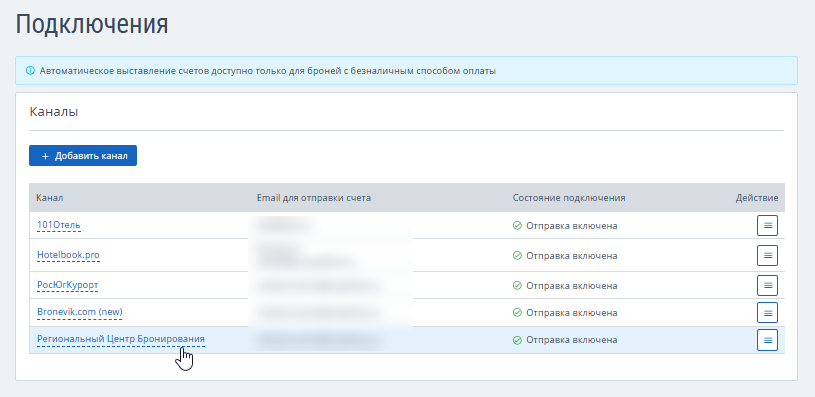The height and width of the screenshot is (397, 815).
Task: Open Региональный Центр Бронирования channel link
Action: tap(121, 339)
